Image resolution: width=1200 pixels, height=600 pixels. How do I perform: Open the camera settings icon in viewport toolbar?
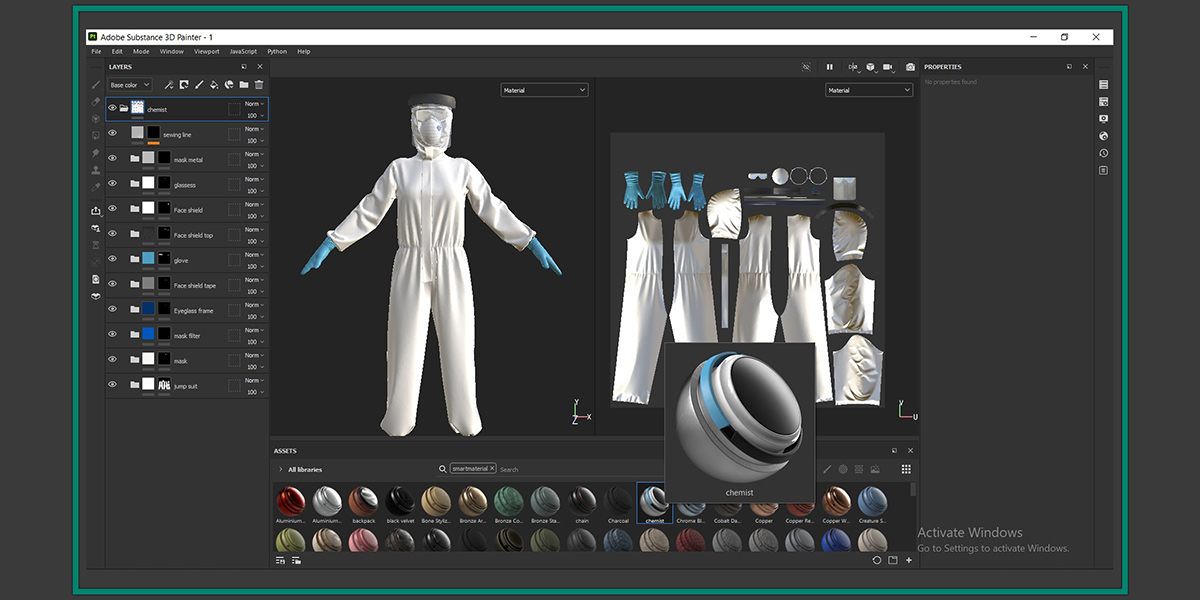click(x=888, y=67)
